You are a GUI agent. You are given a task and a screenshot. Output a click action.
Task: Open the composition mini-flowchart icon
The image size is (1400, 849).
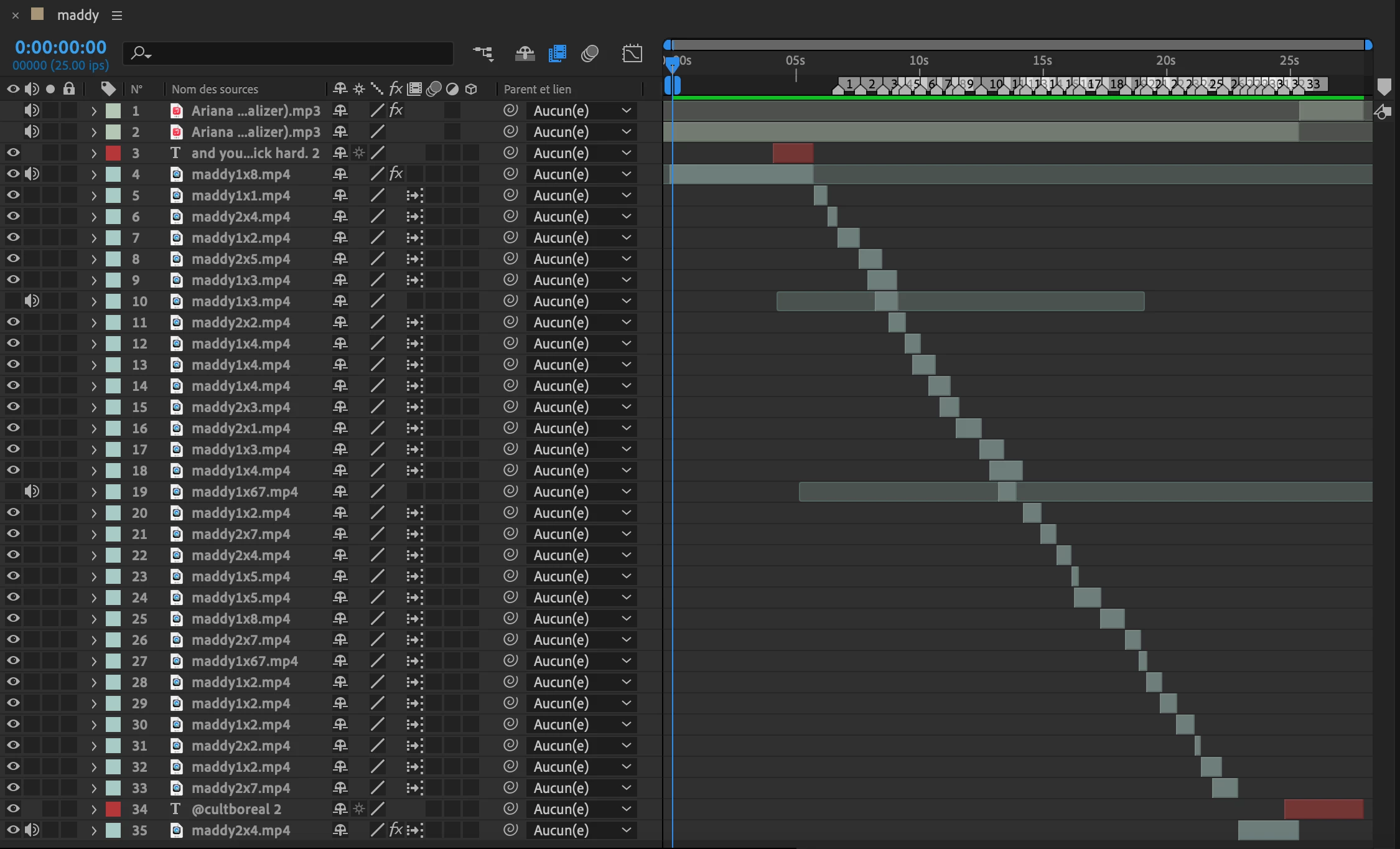click(x=483, y=54)
